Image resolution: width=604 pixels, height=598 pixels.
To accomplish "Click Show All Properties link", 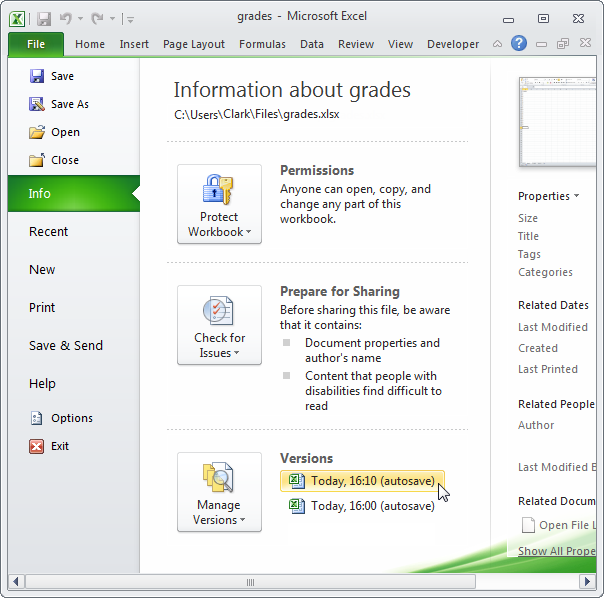I will coord(557,551).
